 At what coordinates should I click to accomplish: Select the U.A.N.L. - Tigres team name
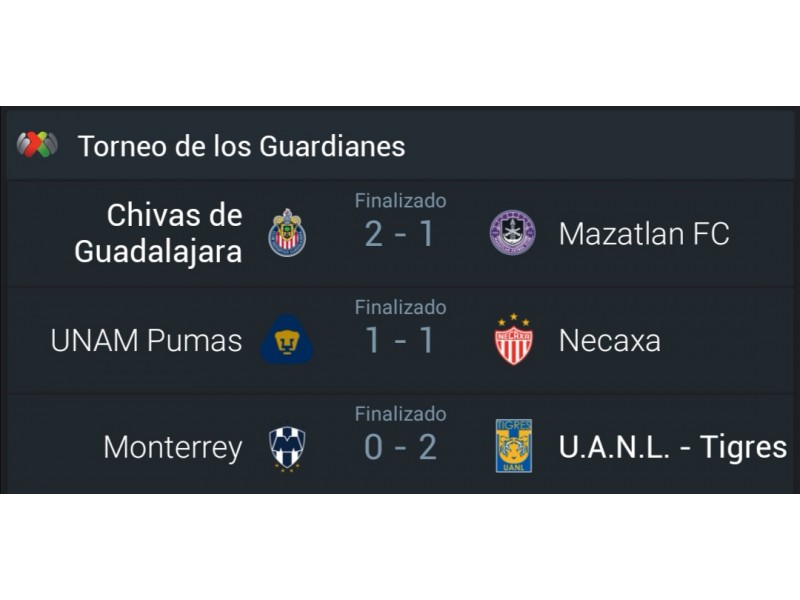click(673, 447)
